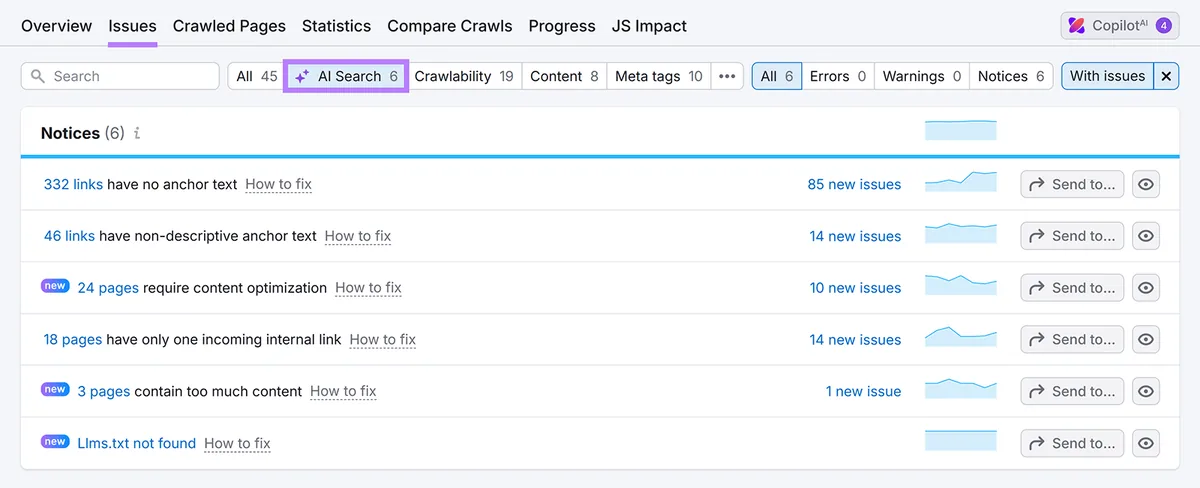Show only Notices
Image resolution: width=1200 pixels, height=488 pixels.
[1011, 76]
